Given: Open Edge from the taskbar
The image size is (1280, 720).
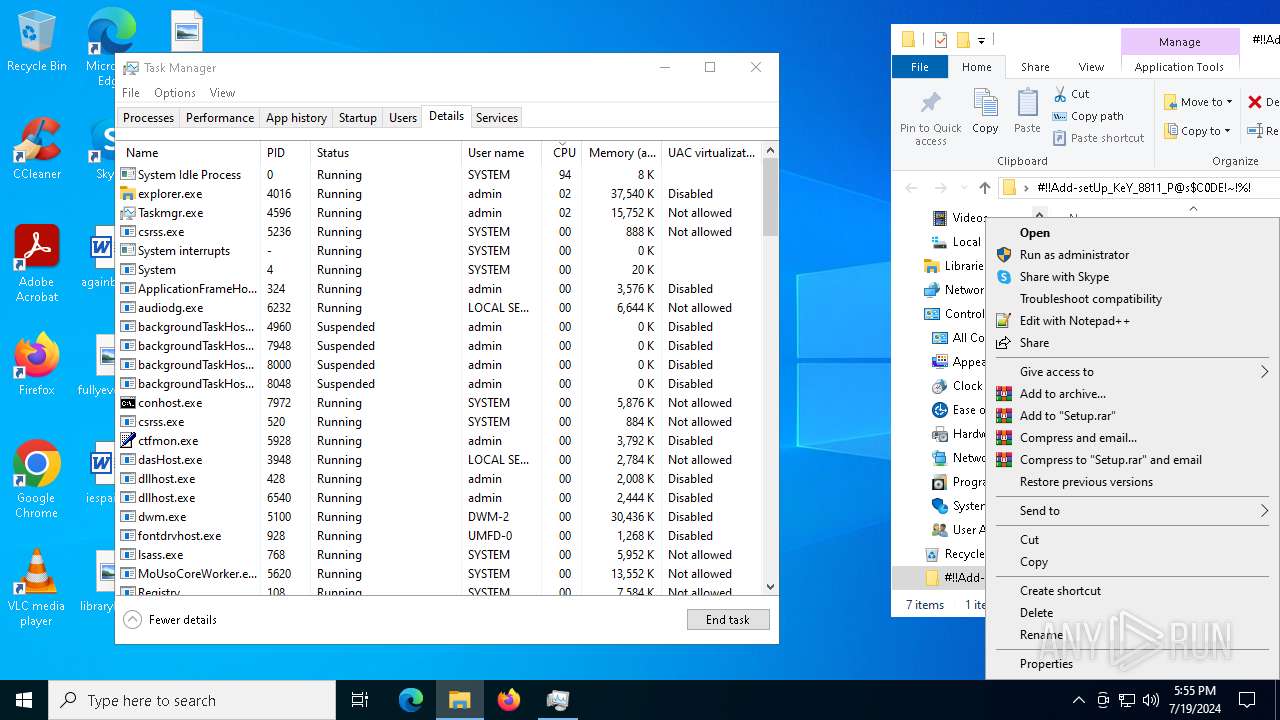Looking at the screenshot, I should (411, 700).
